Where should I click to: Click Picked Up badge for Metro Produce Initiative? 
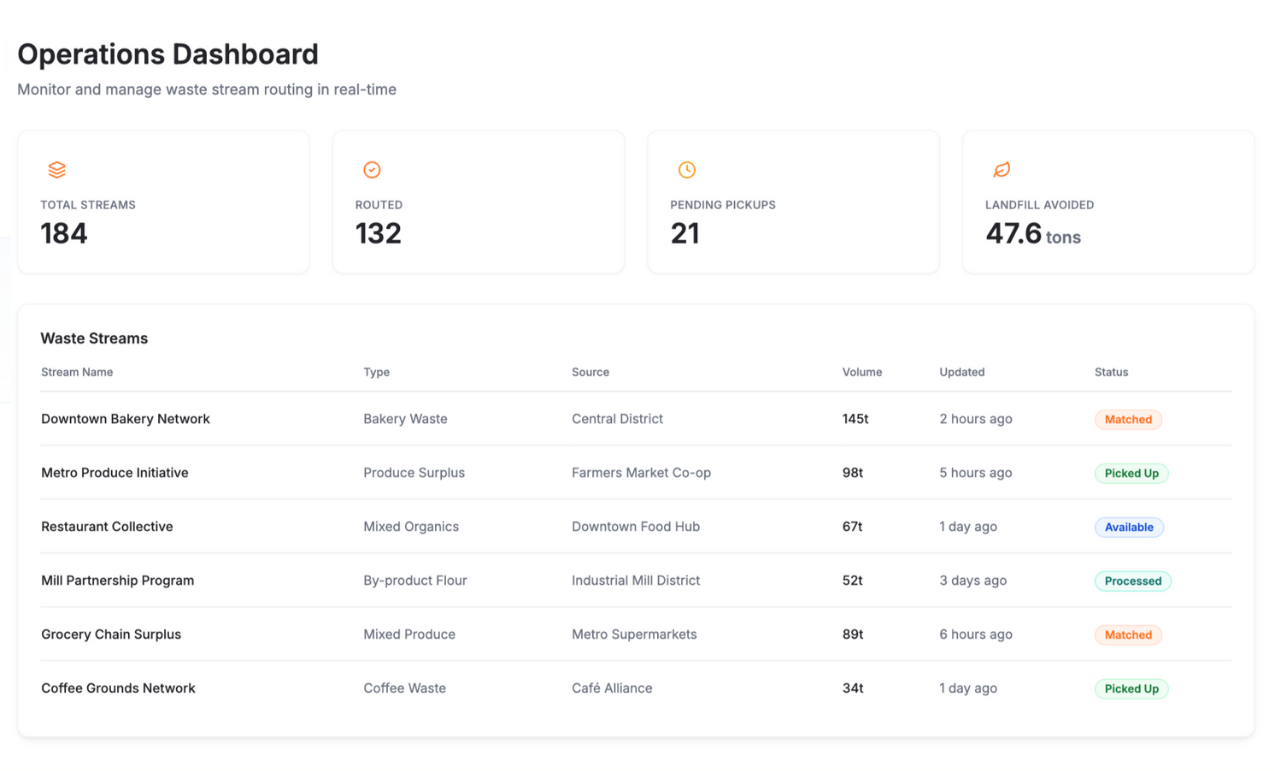tap(1131, 474)
